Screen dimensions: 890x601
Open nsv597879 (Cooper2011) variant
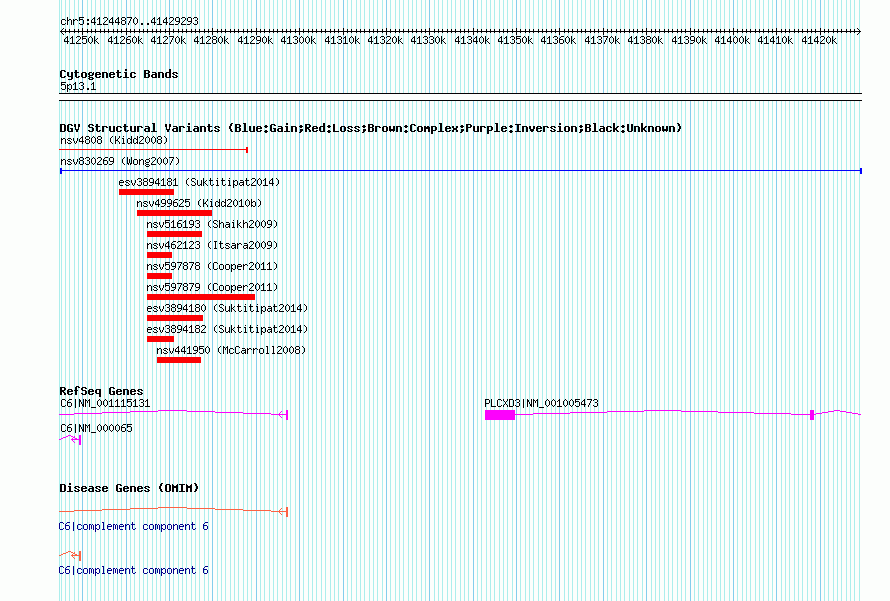click(x=212, y=287)
